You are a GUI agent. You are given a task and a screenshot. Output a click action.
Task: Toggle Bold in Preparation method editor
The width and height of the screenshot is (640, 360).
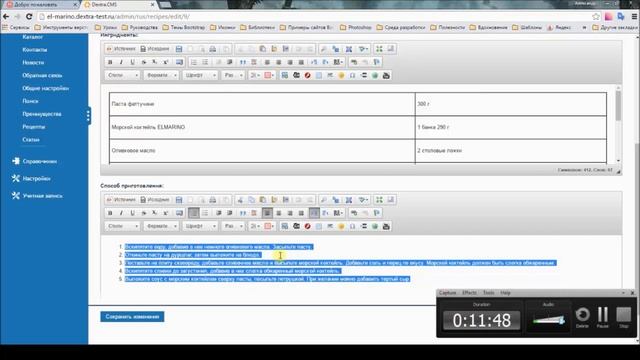click(110, 213)
